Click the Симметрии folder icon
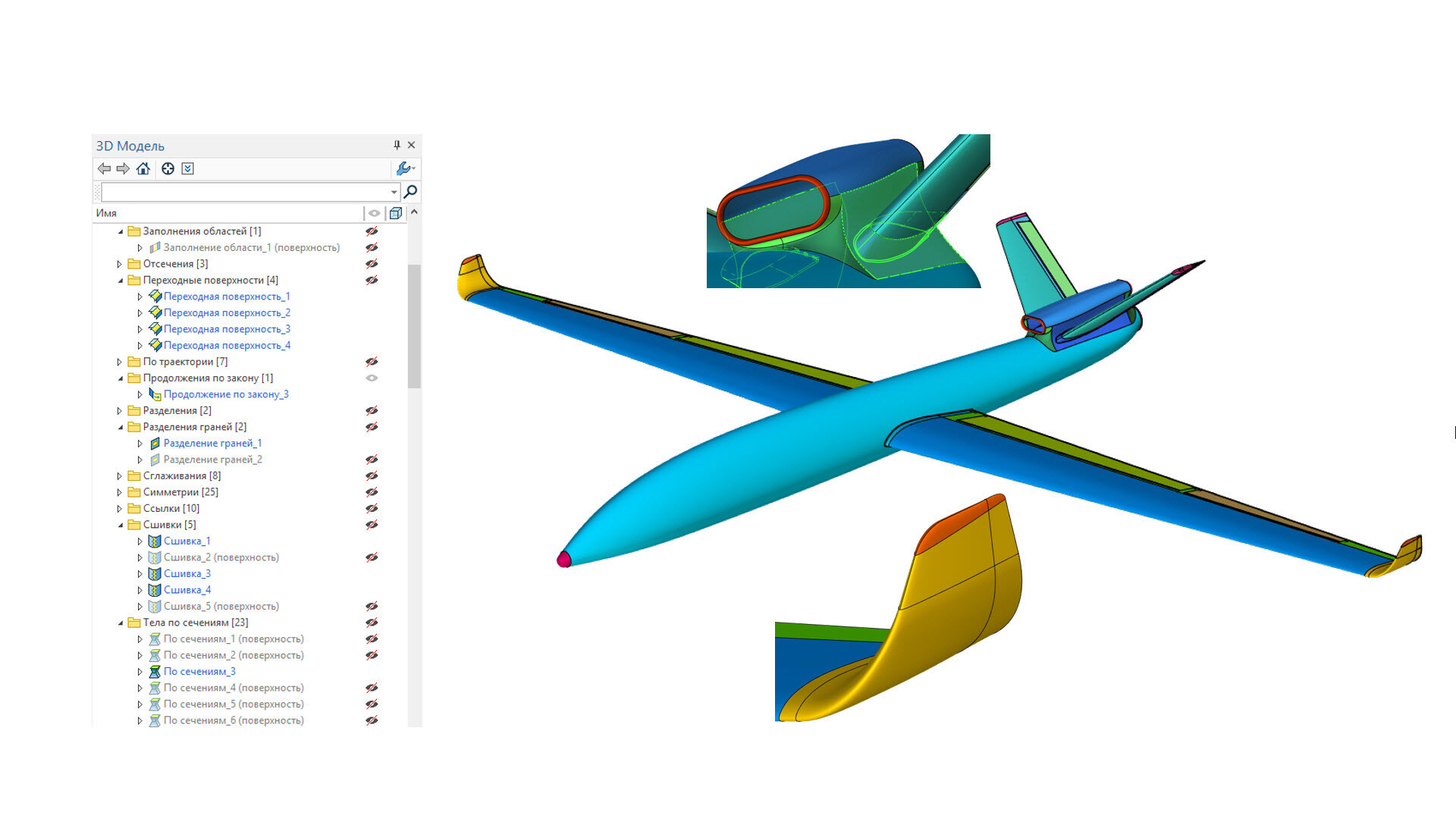 134,492
